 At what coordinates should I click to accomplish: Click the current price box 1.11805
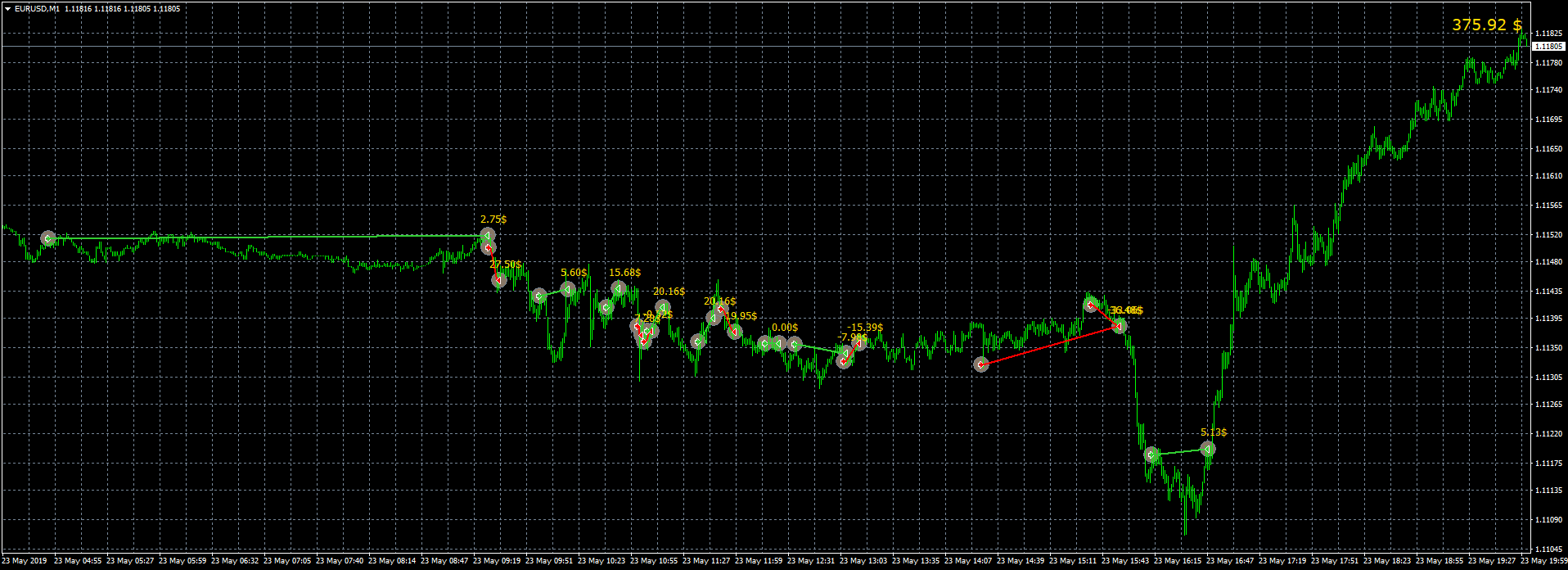1549,47
